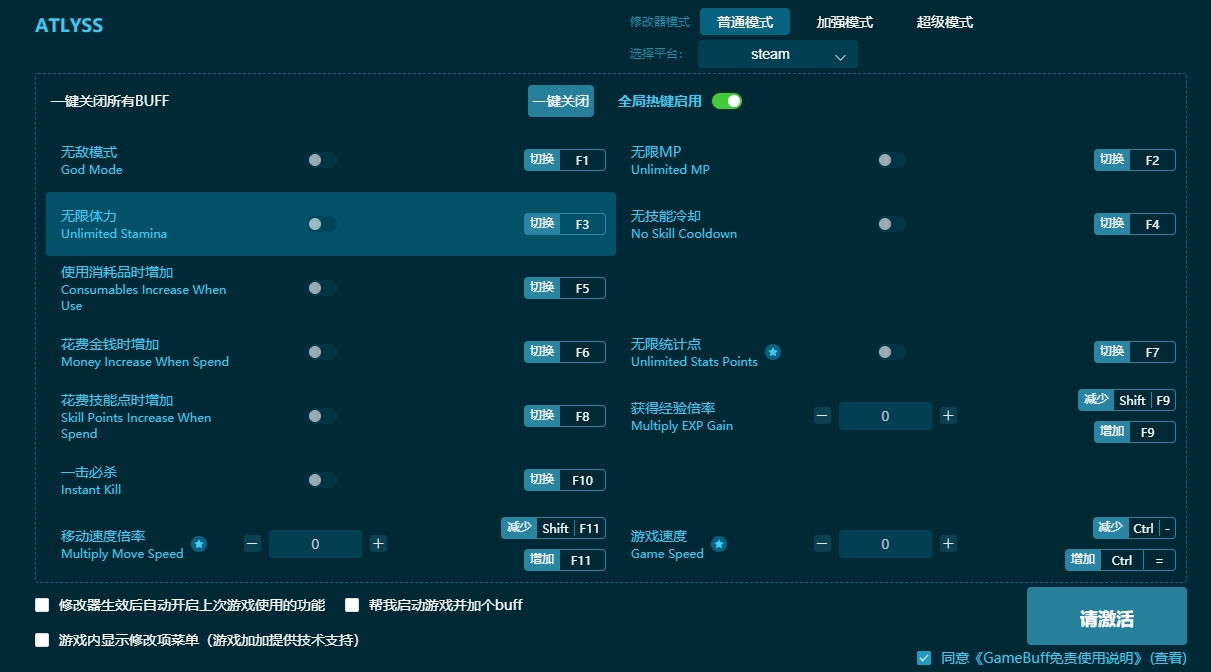The height and width of the screenshot is (672, 1211).
Task: Enable the God Mode toggle switch
Action: coord(322,160)
